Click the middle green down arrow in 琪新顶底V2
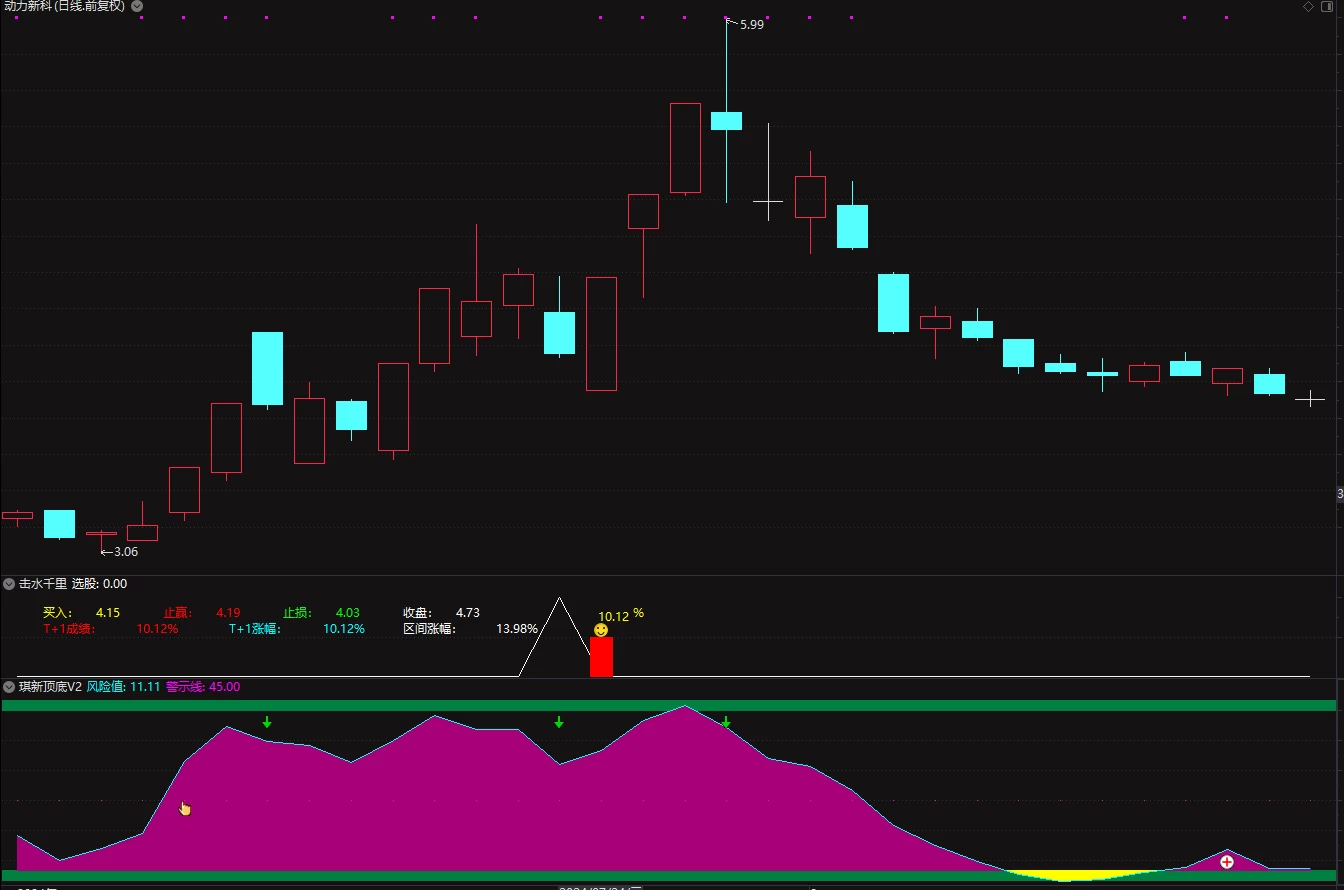The image size is (1344, 890). 559,722
